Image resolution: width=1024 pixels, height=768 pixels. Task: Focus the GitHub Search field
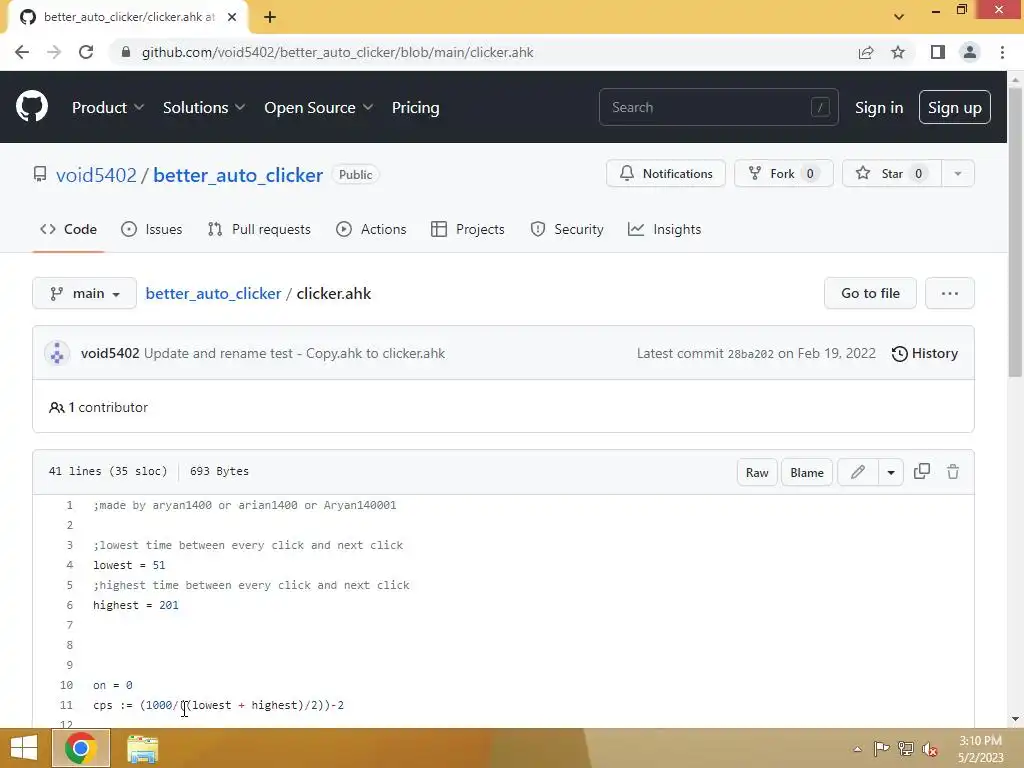718,107
